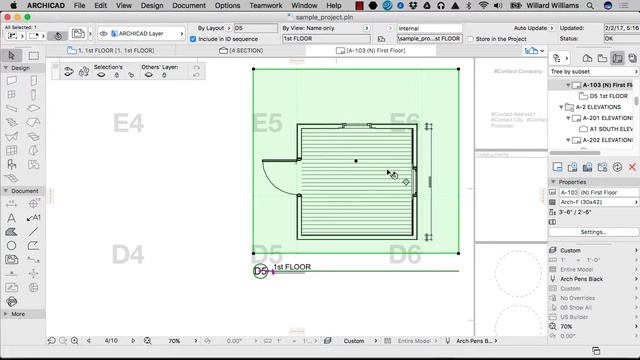Image resolution: width=640 pixels, height=360 pixels.
Task: Select the Window tool
Action: point(11,94)
